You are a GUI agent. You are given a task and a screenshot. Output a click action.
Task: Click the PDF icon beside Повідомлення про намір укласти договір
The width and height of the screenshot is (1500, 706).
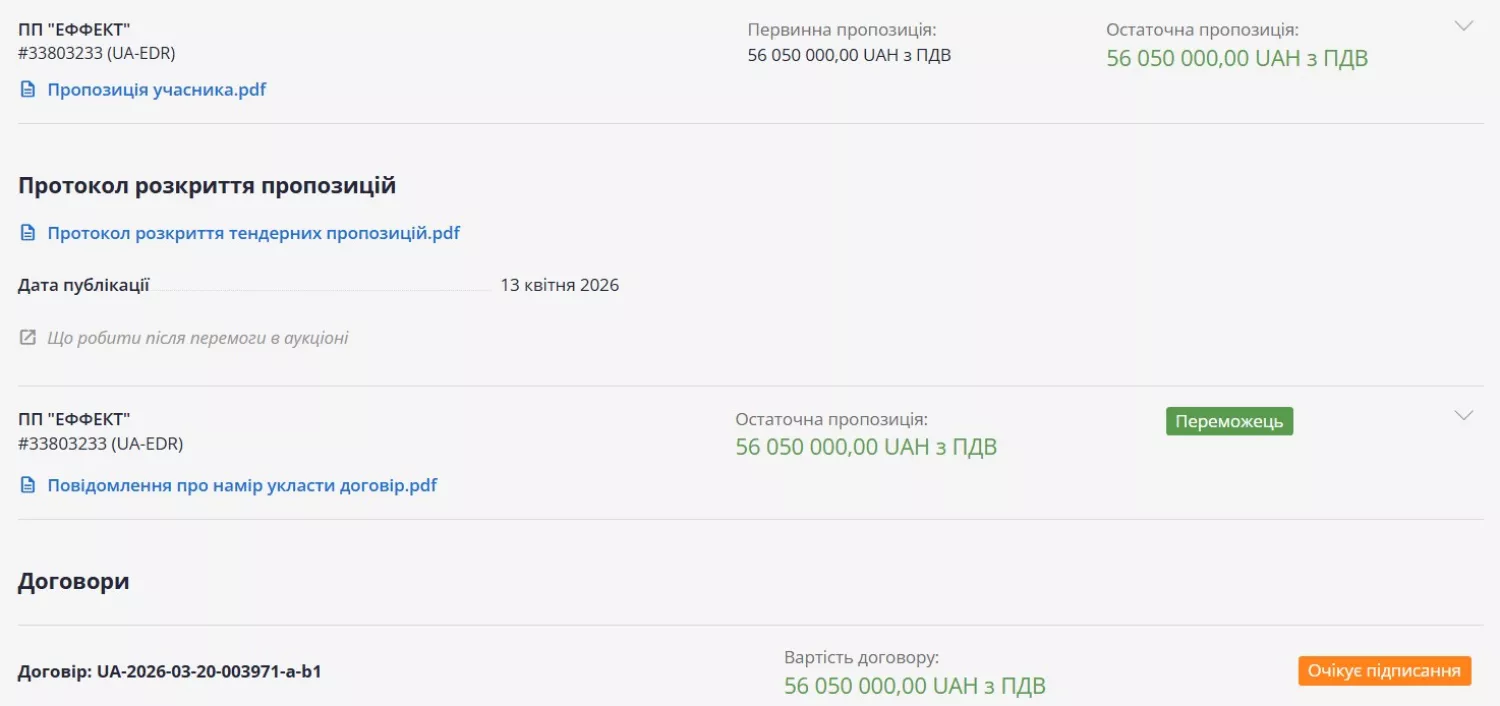tap(27, 484)
